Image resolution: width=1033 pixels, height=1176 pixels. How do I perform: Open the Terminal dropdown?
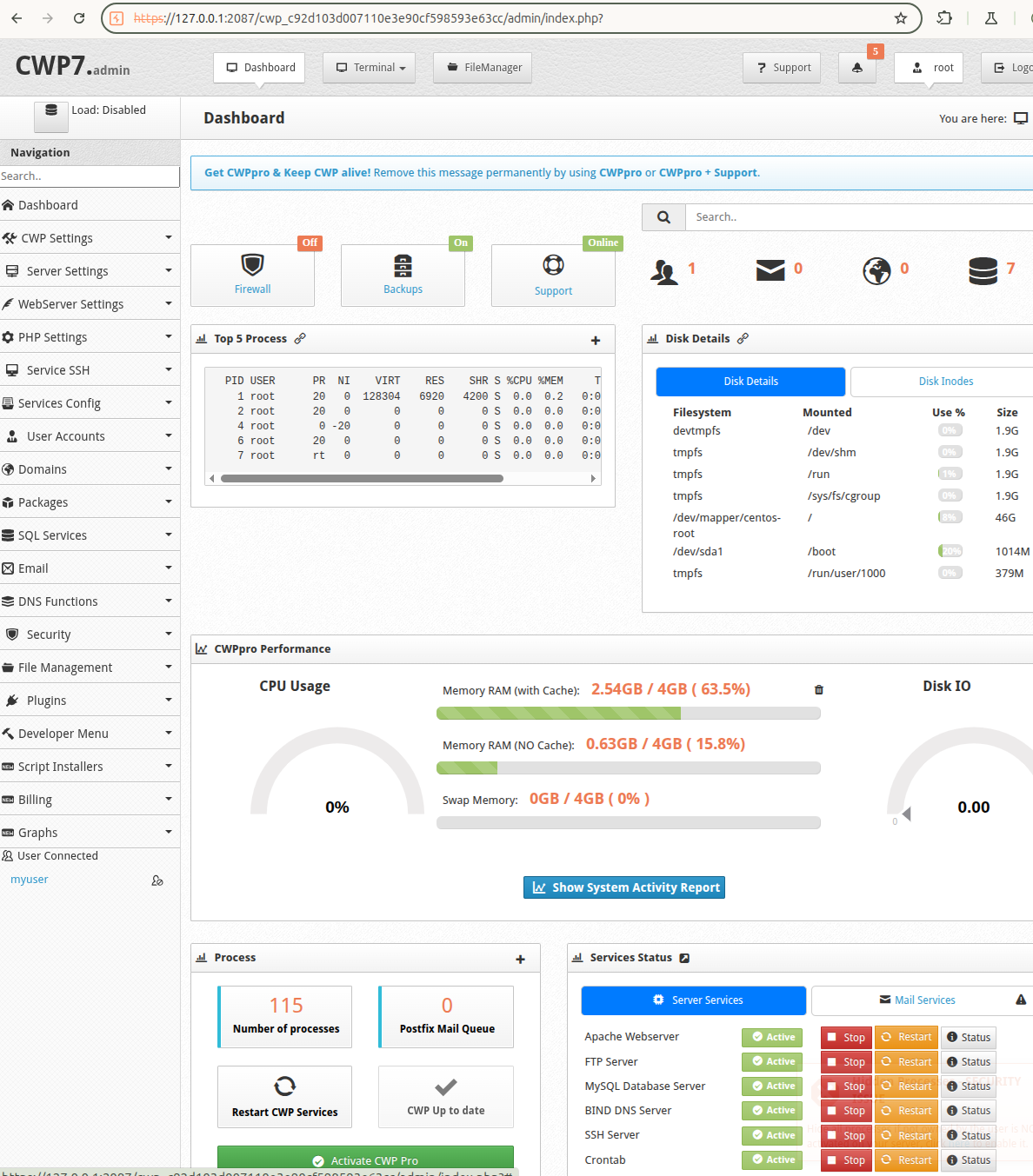[x=369, y=68]
